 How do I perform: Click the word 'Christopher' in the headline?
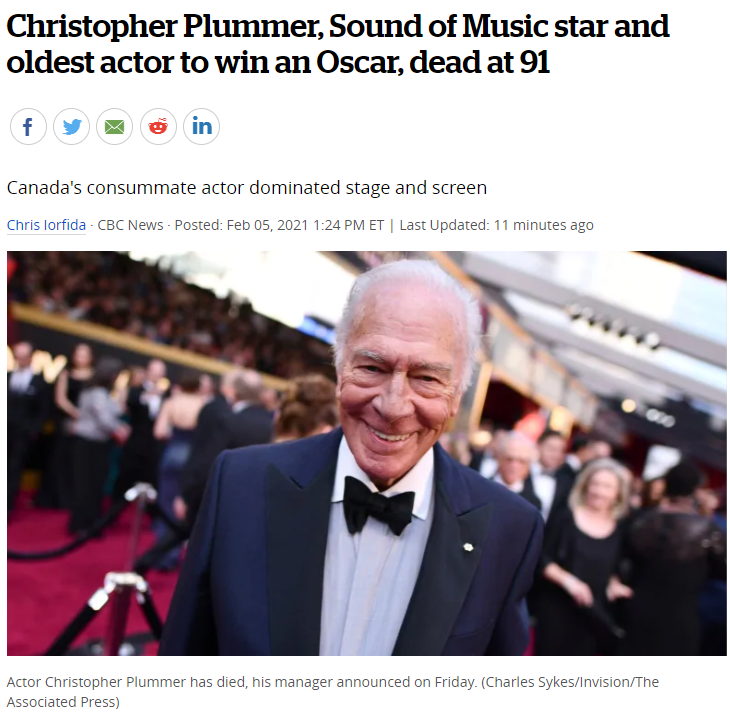pos(92,28)
